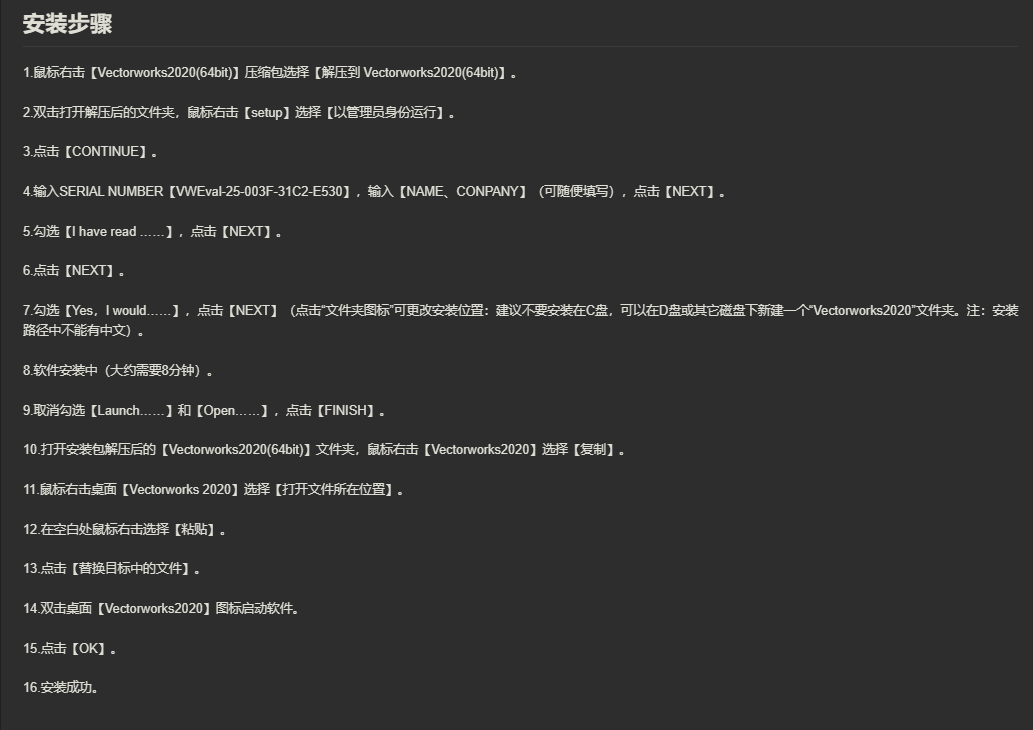Screen dimensions: 1033x730
Task: Click step 13 about 替换目标中的文件
Action: [111, 568]
